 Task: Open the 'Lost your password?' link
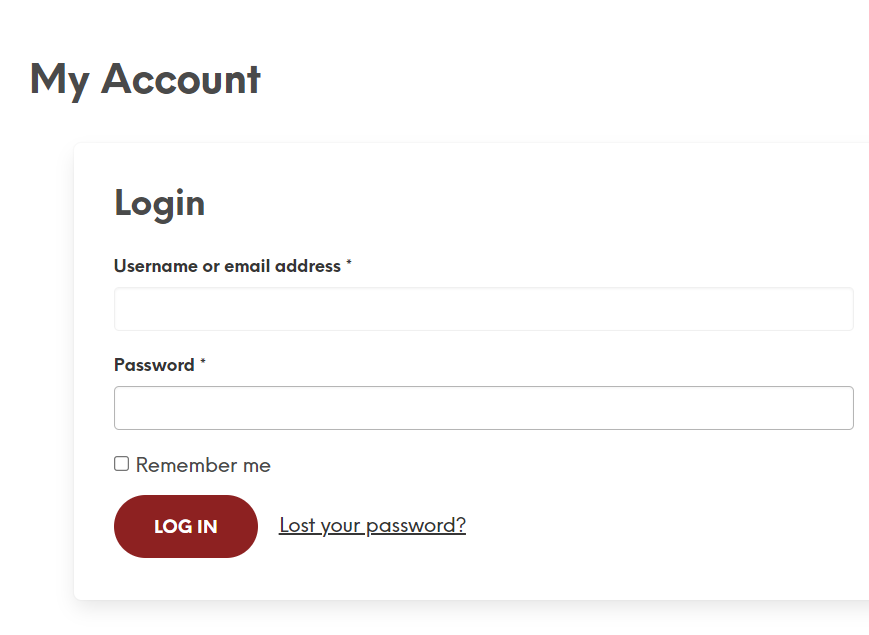(372, 525)
